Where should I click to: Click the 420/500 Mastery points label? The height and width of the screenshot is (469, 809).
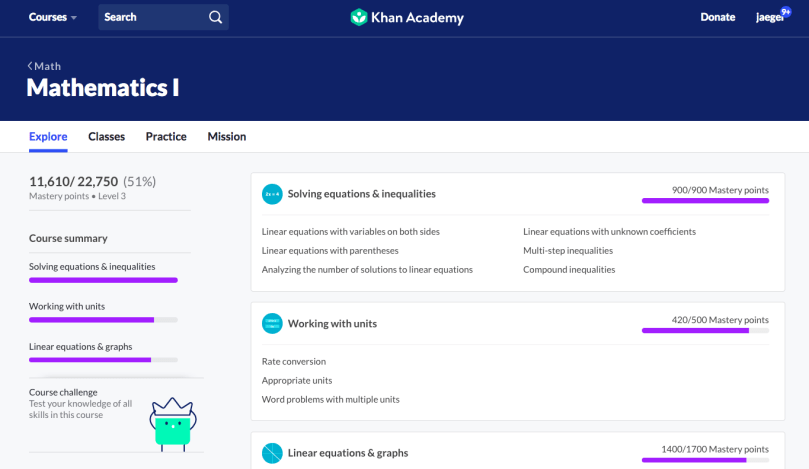point(720,320)
